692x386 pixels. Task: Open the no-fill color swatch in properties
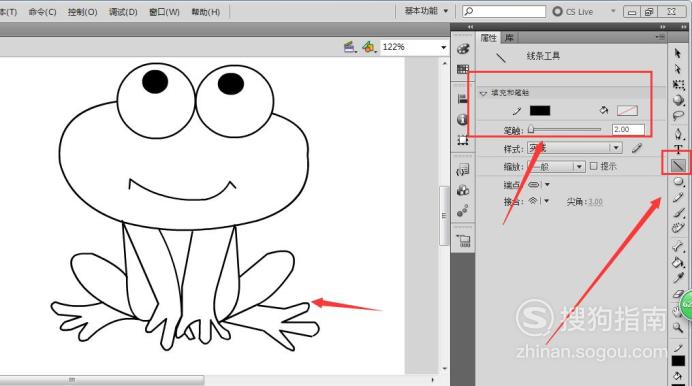click(x=627, y=110)
